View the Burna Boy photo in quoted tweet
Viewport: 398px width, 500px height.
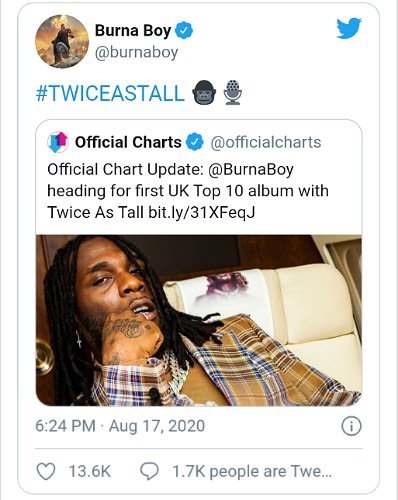click(199, 320)
